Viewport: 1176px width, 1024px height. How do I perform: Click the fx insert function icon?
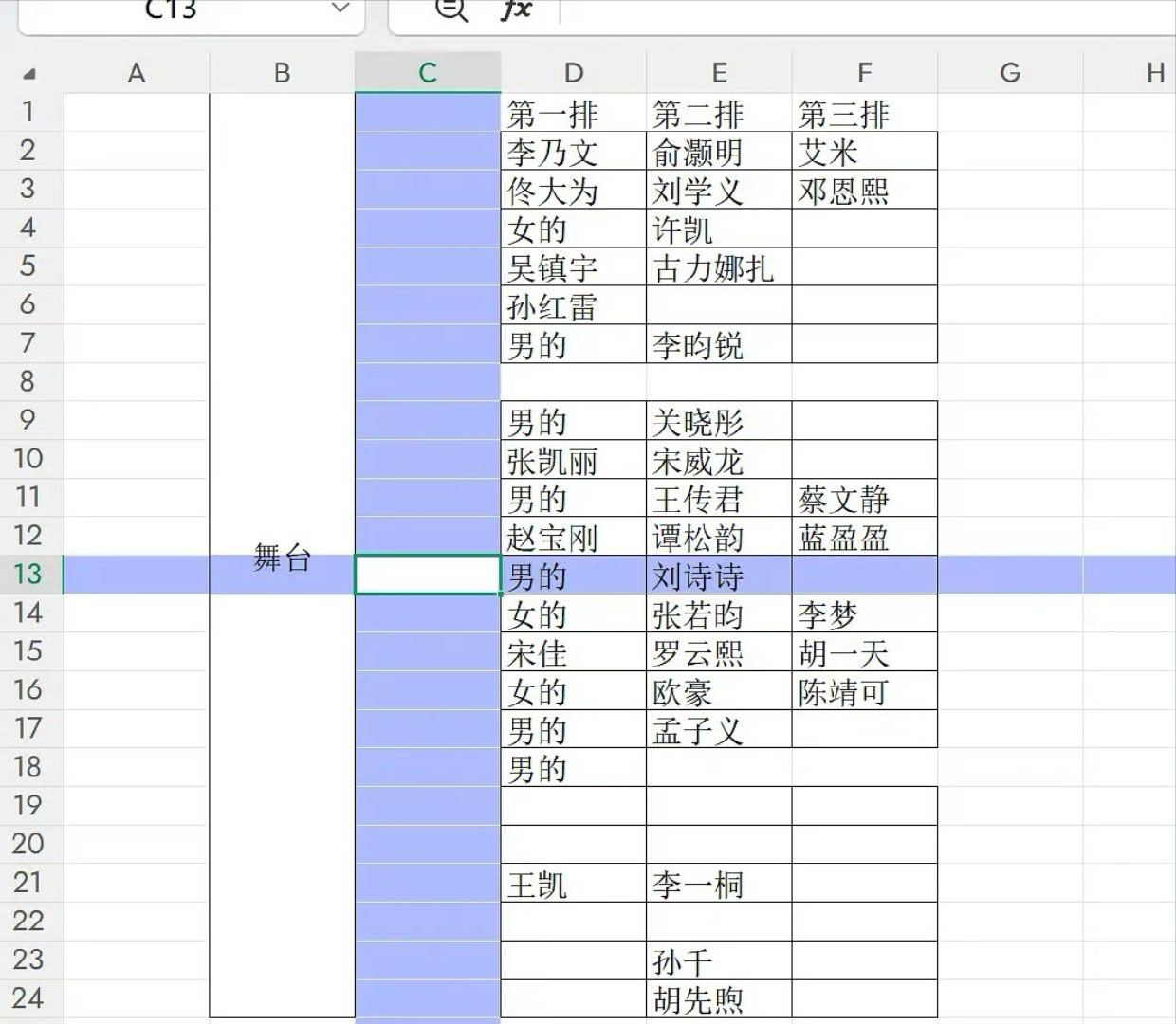(516, 9)
